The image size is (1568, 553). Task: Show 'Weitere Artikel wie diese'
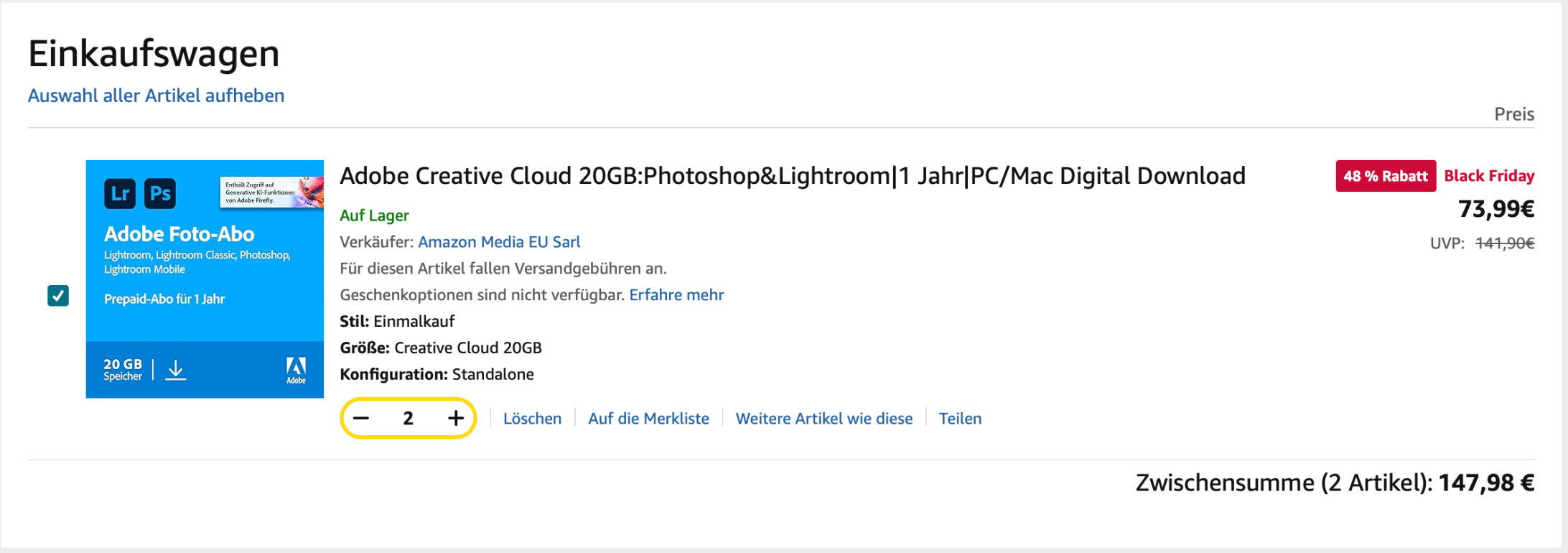(x=824, y=419)
